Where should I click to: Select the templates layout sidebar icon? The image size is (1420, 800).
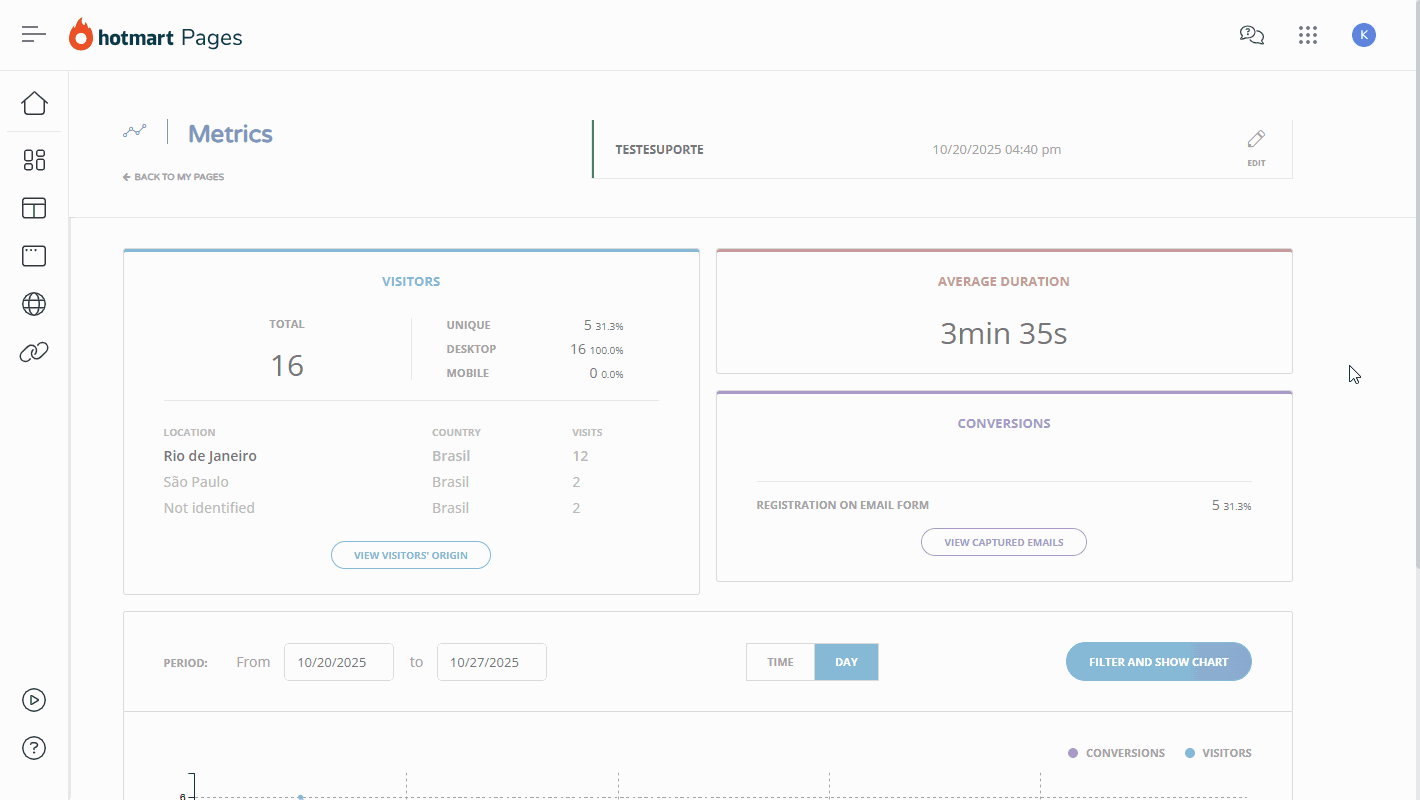point(34,208)
